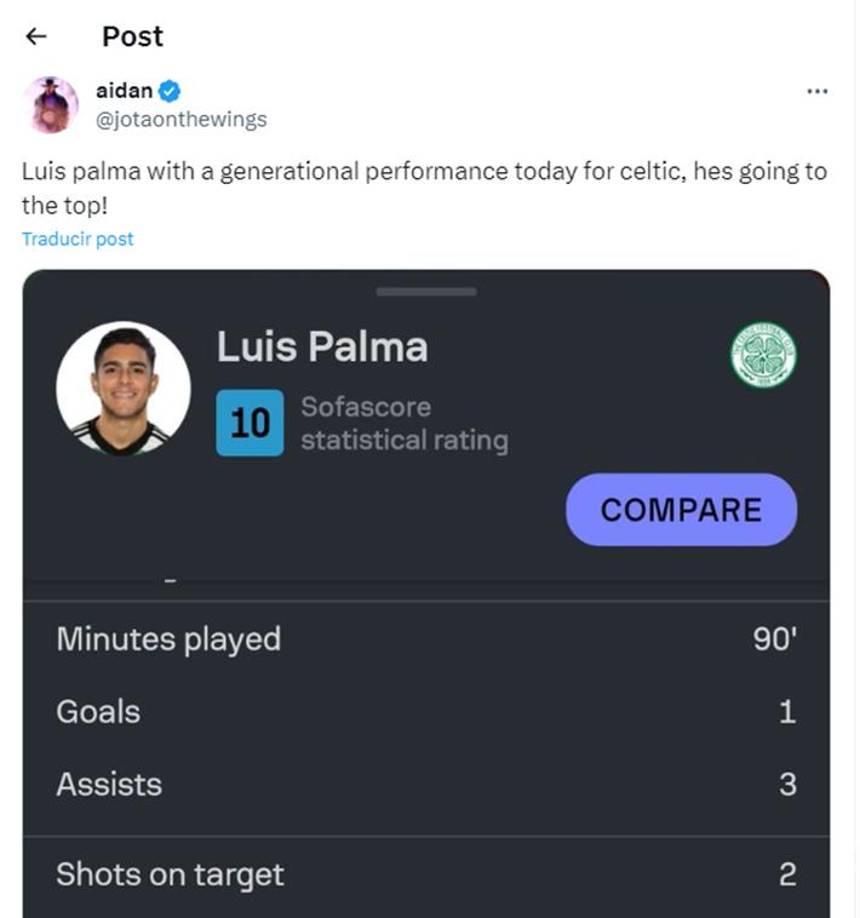The image size is (860, 918).
Task: Click the drag handle atop the stats card
Action: (x=426, y=292)
